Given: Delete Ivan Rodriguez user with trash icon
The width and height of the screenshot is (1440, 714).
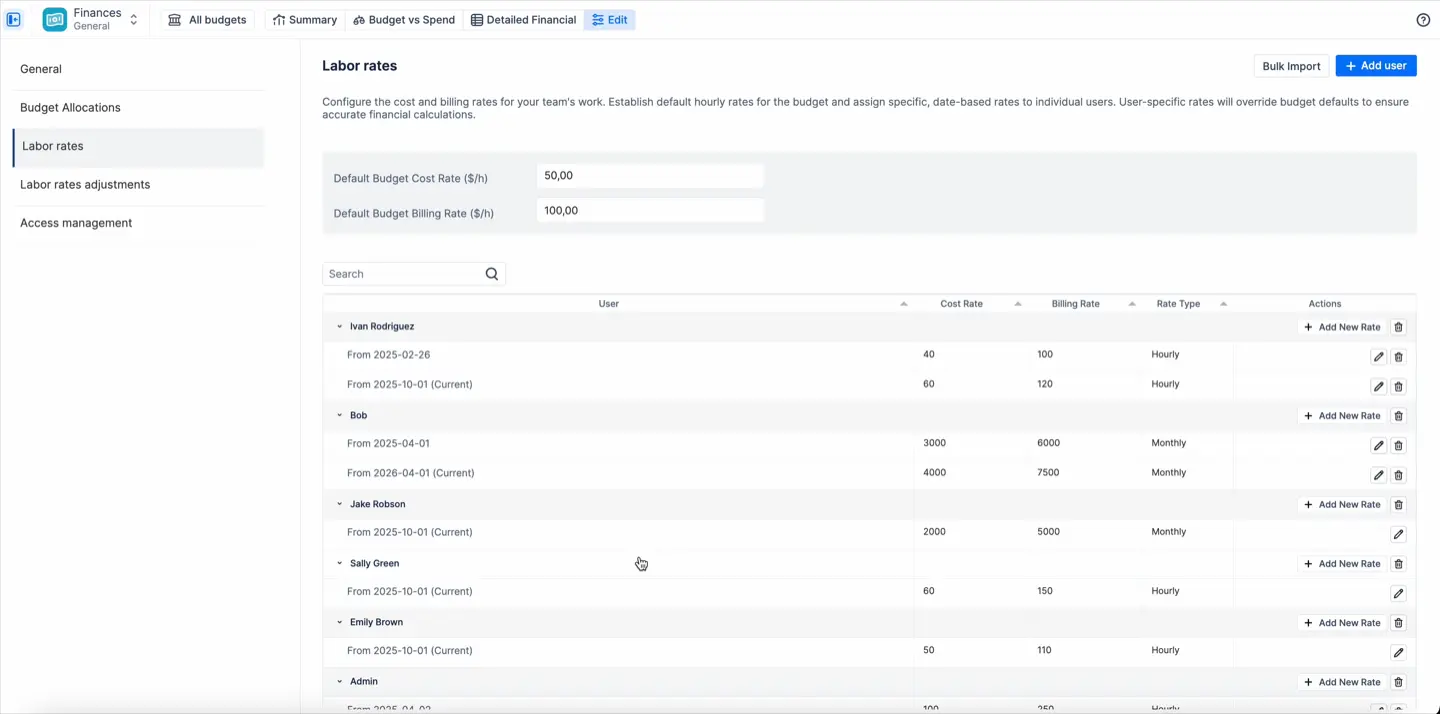Looking at the screenshot, I should (x=1399, y=327).
